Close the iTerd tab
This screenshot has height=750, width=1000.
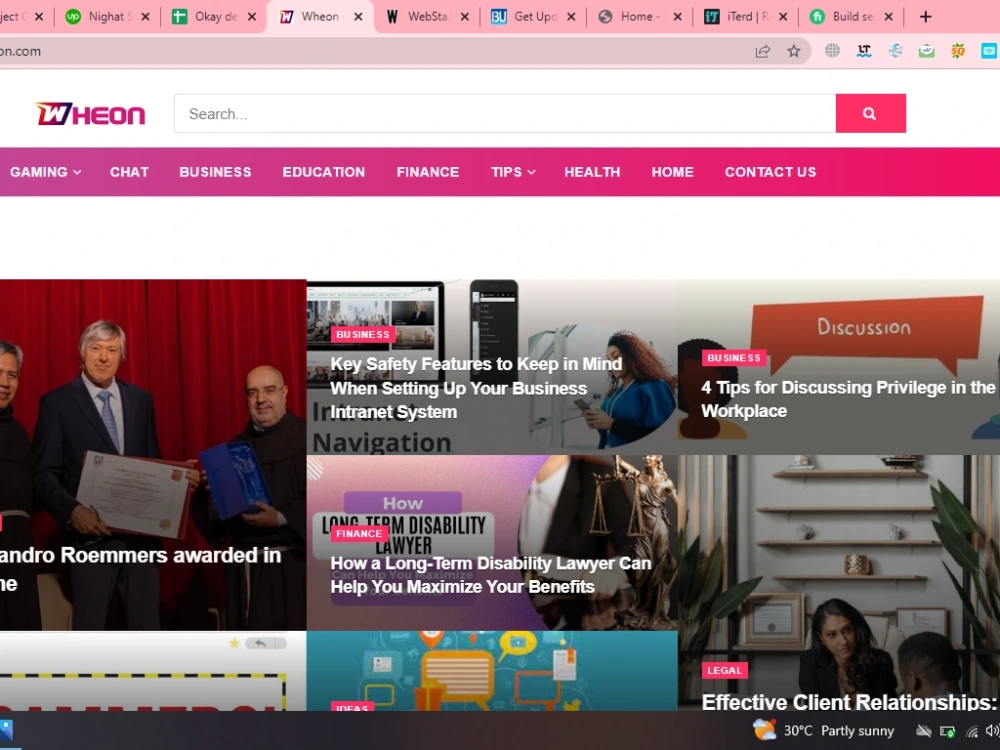(x=783, y=17)
